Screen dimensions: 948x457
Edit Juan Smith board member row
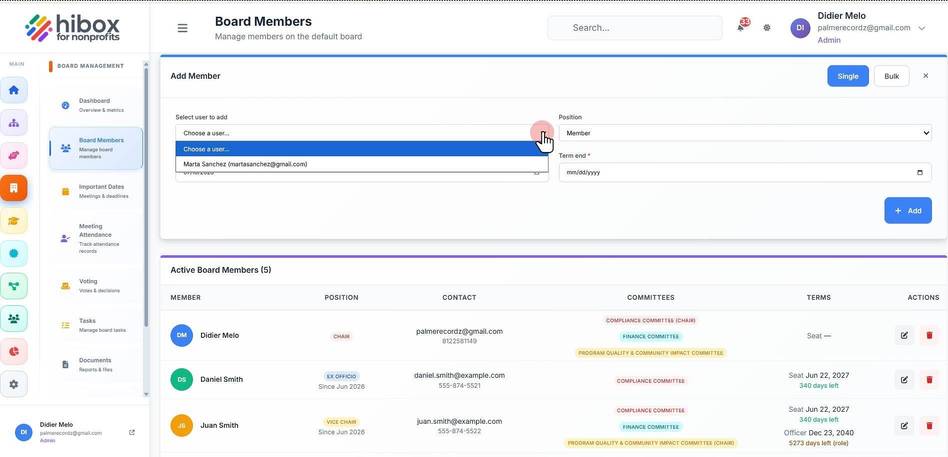904,426
